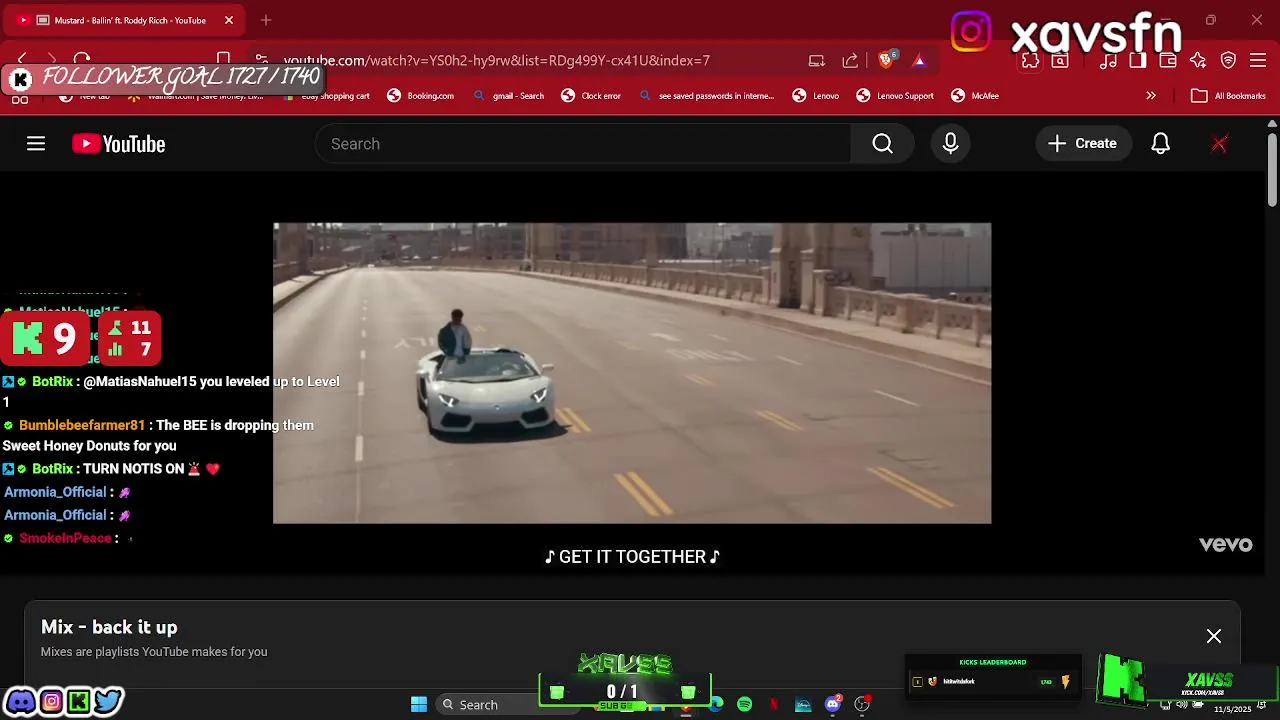1280x720 pixels.
Task: Open the Leo AI sparkle icon
Action: click(1198, 61)
